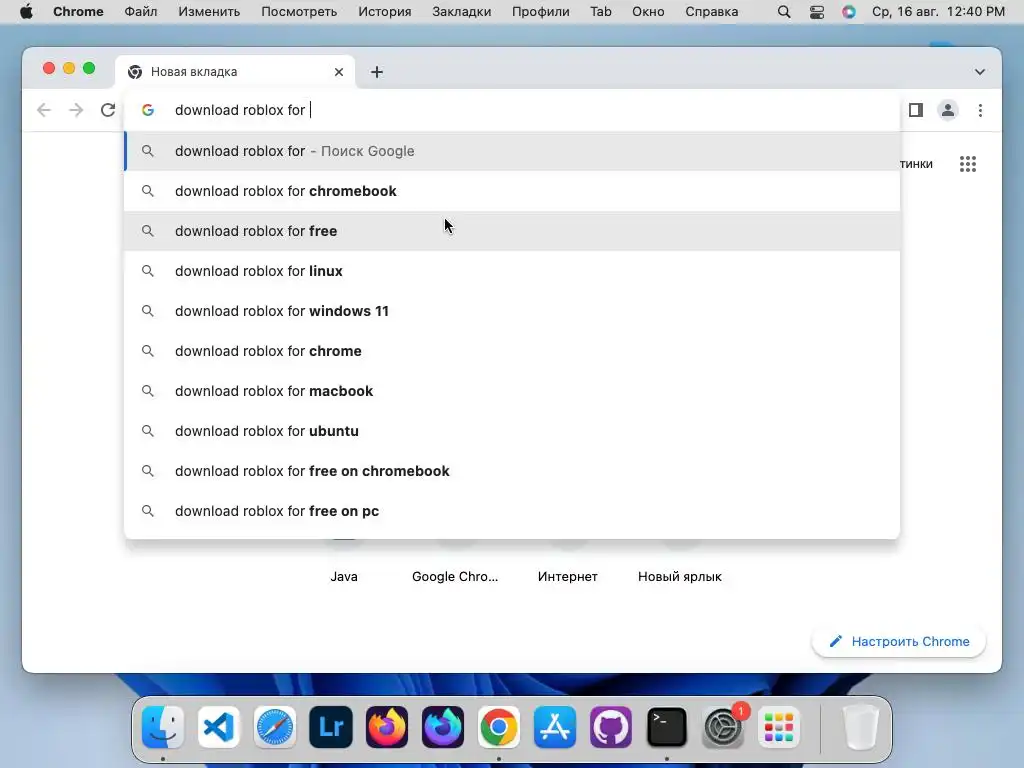The height and width of the screenshot is (768, 1024).
Task: Launch Firefox from the dock
Action: [387, 727]
